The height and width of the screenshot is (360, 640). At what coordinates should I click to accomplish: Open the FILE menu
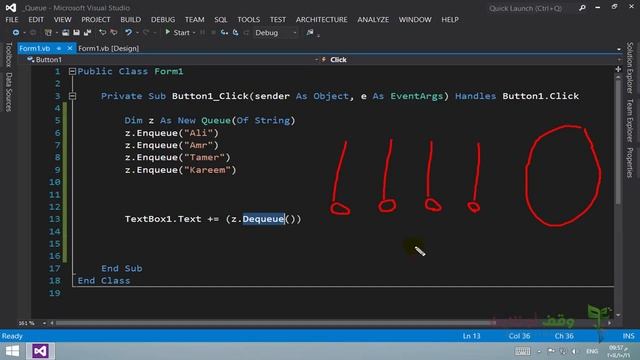point(11,20)
